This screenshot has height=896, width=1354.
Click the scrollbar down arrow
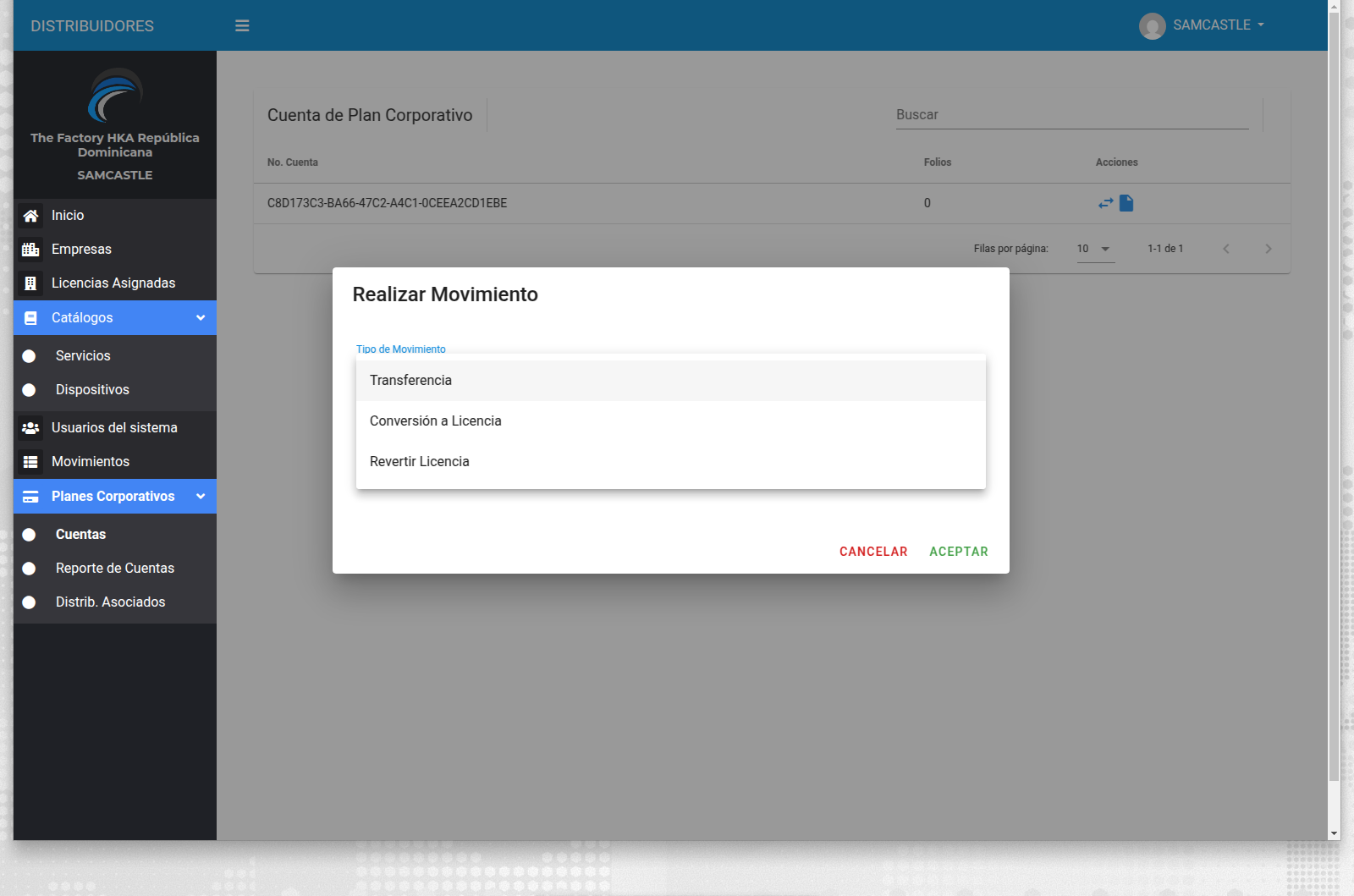(x=1334, y=833)
